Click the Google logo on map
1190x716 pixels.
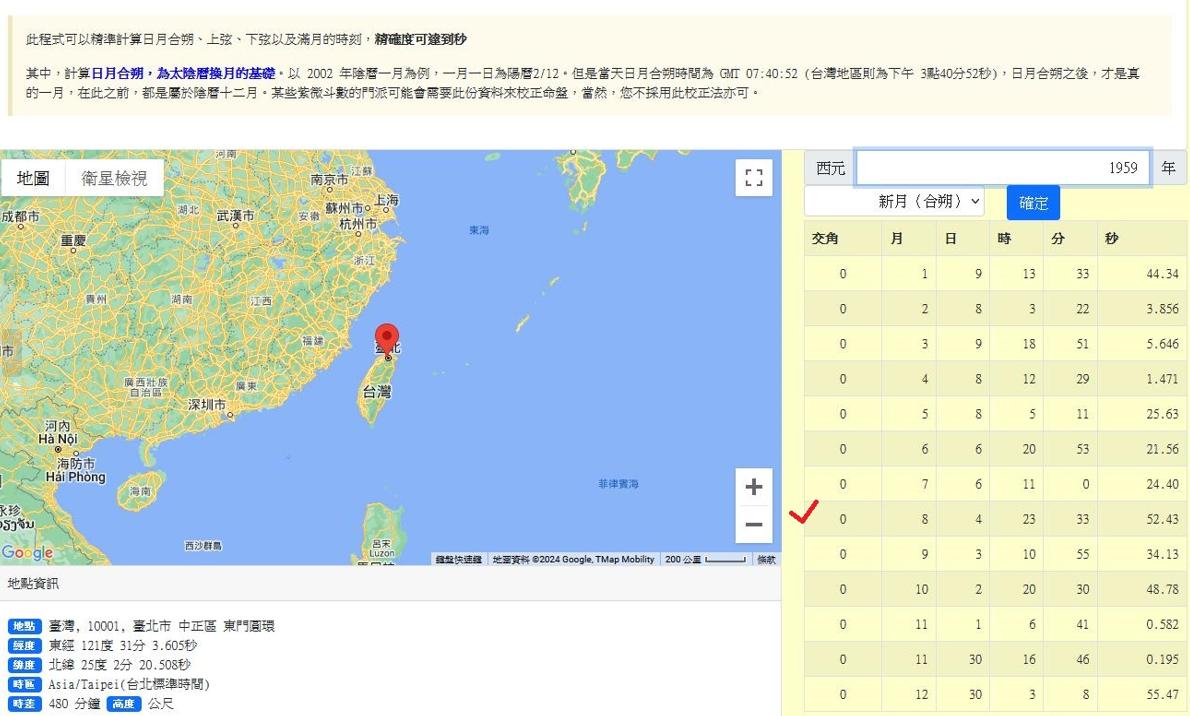[27, 553]
